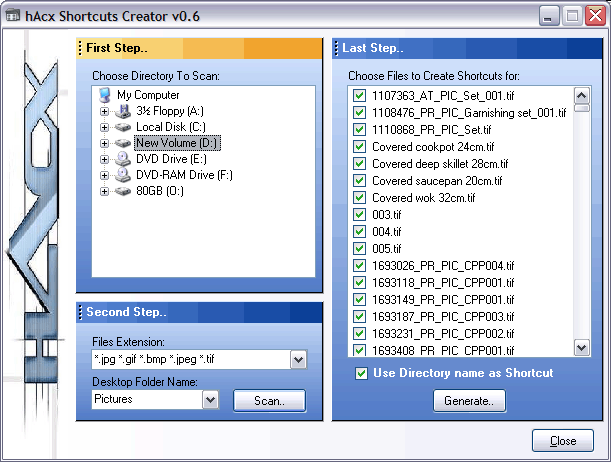The width and height of the screenshot is (611, 462).
Task: Click the hAcx app icon in title bar
Action: point(12,16)
